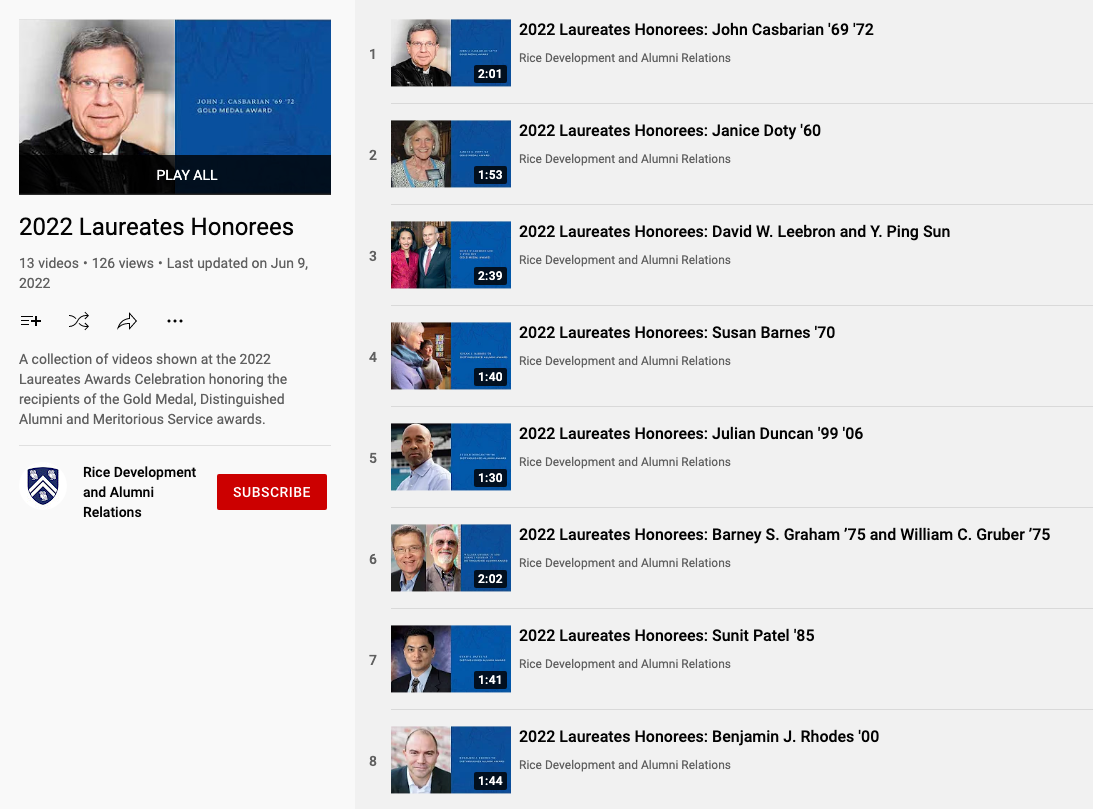Subscribe to Rice Development and Alumni Relations
This screenshot has height=809, width=1093.
(x=272, y=492)
